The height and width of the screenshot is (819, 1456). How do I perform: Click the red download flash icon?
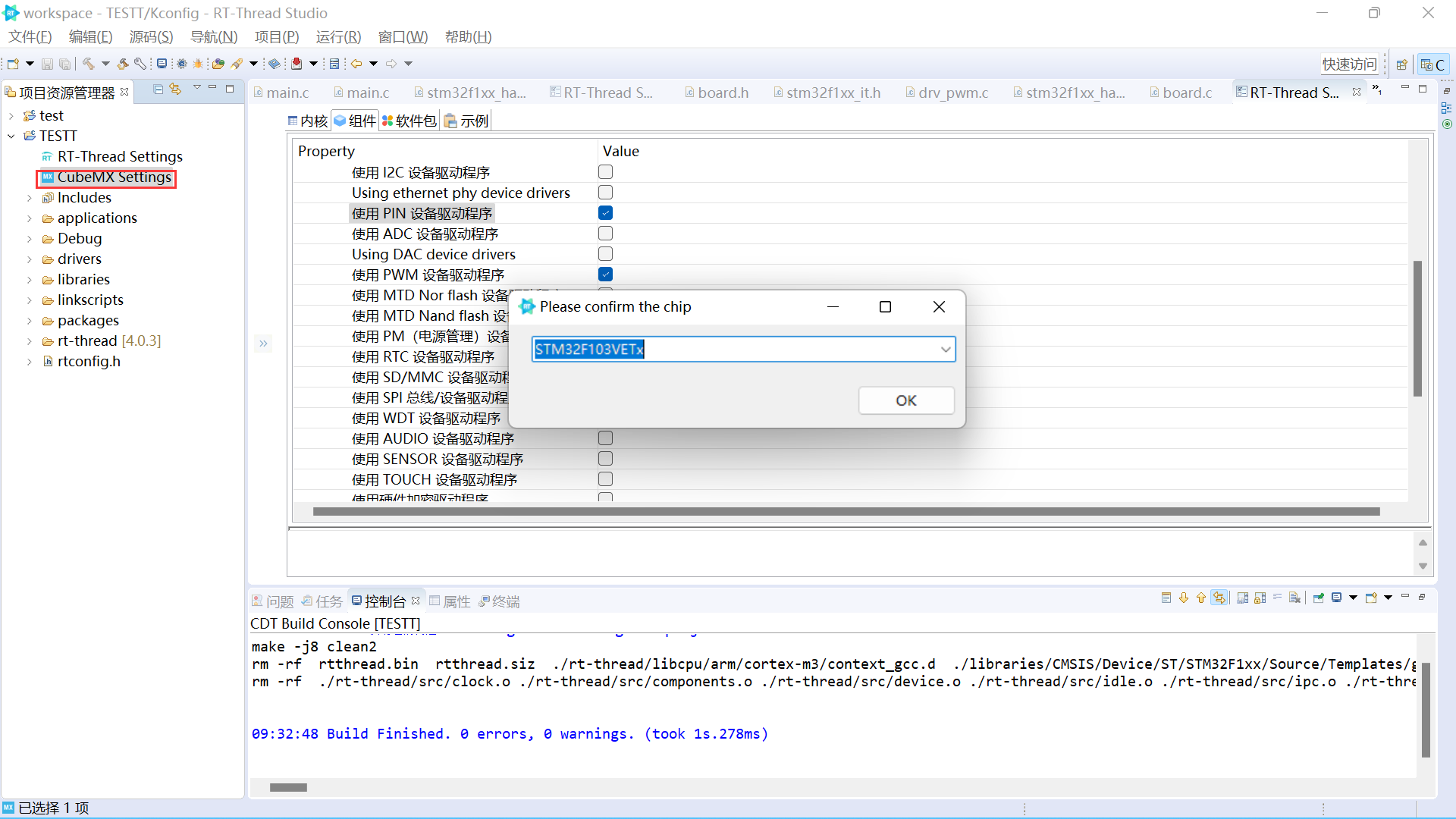pyautogui.click(x=297, y=64)
